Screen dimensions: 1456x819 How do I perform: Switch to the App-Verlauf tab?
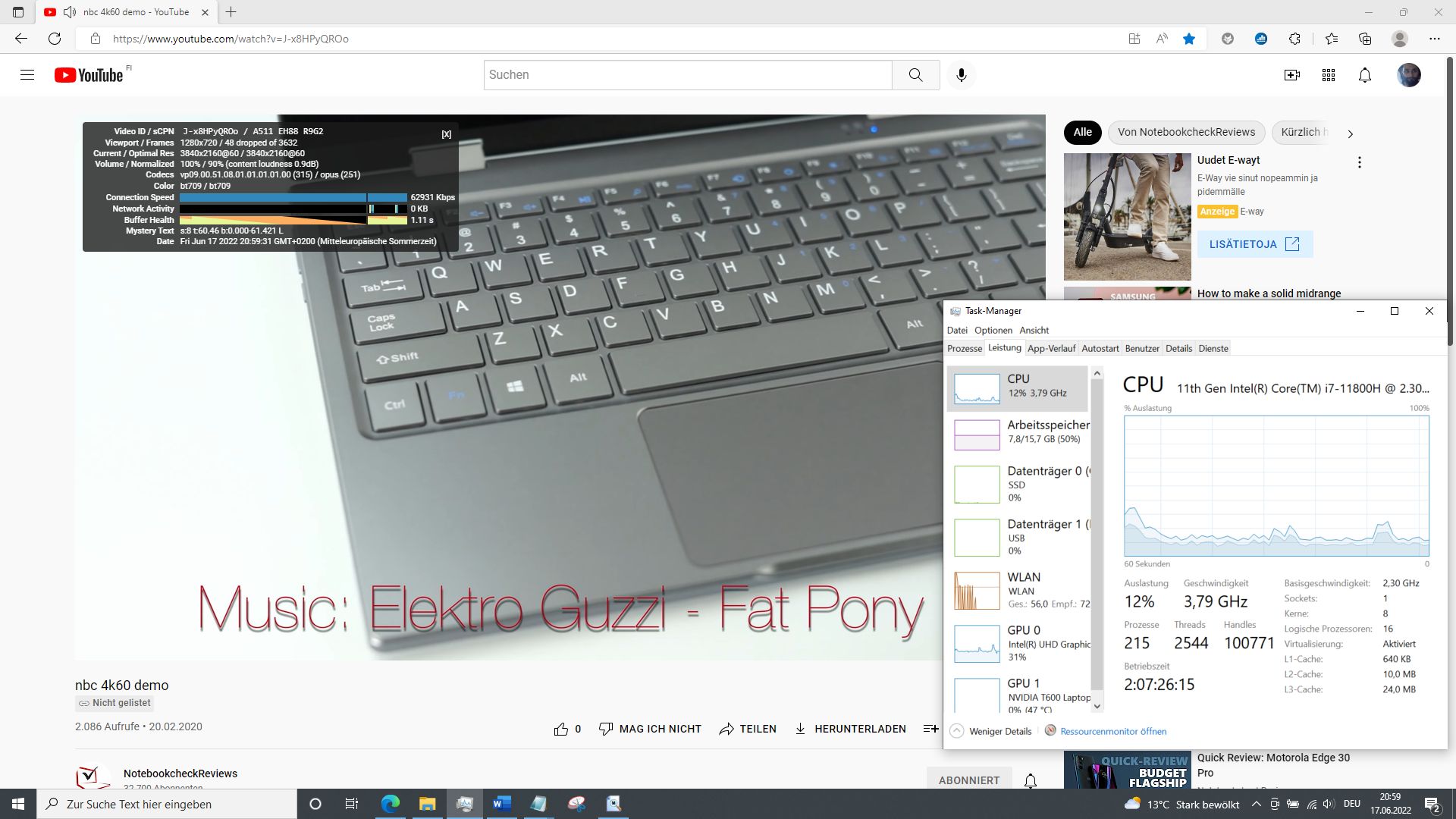pos(1051,348)
